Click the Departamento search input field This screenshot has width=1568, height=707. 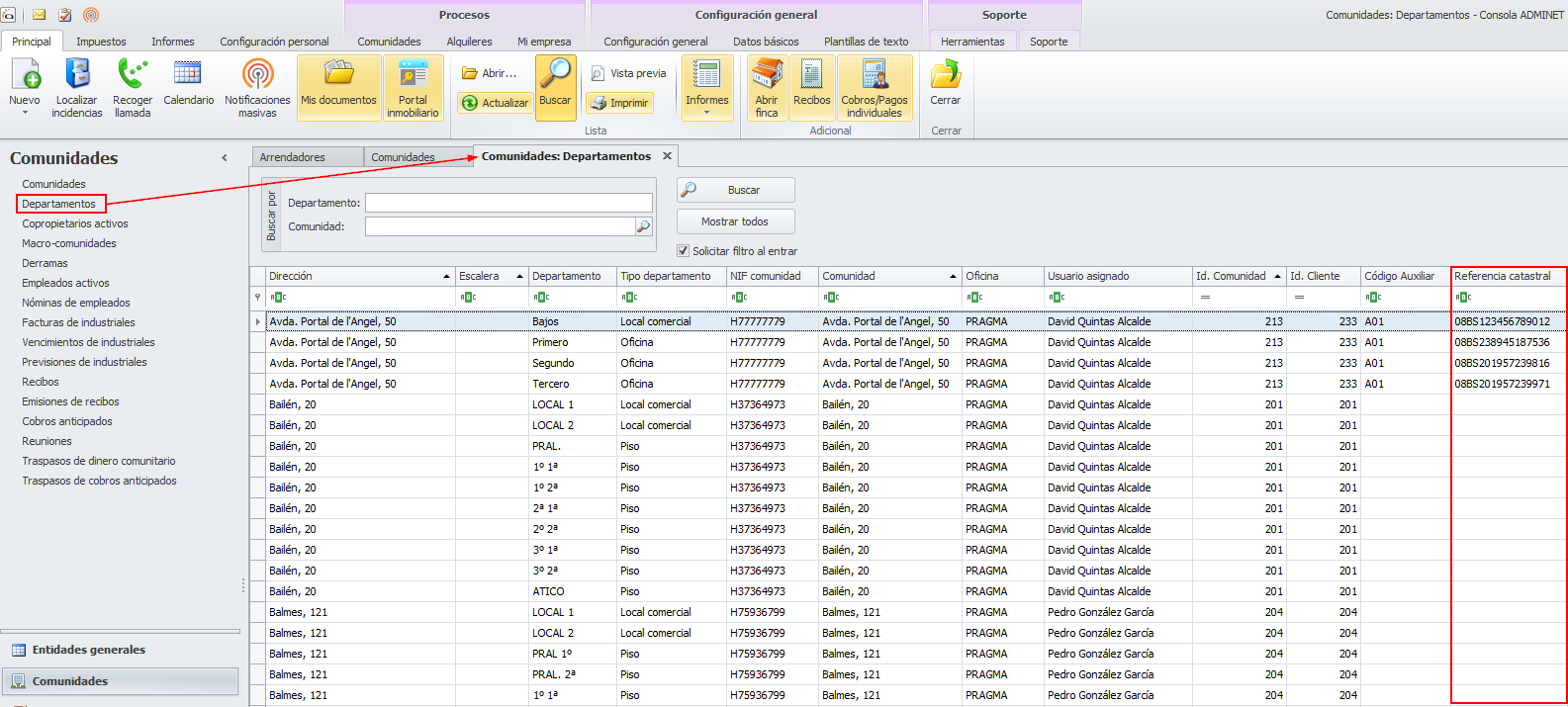(x=508, y=203)
